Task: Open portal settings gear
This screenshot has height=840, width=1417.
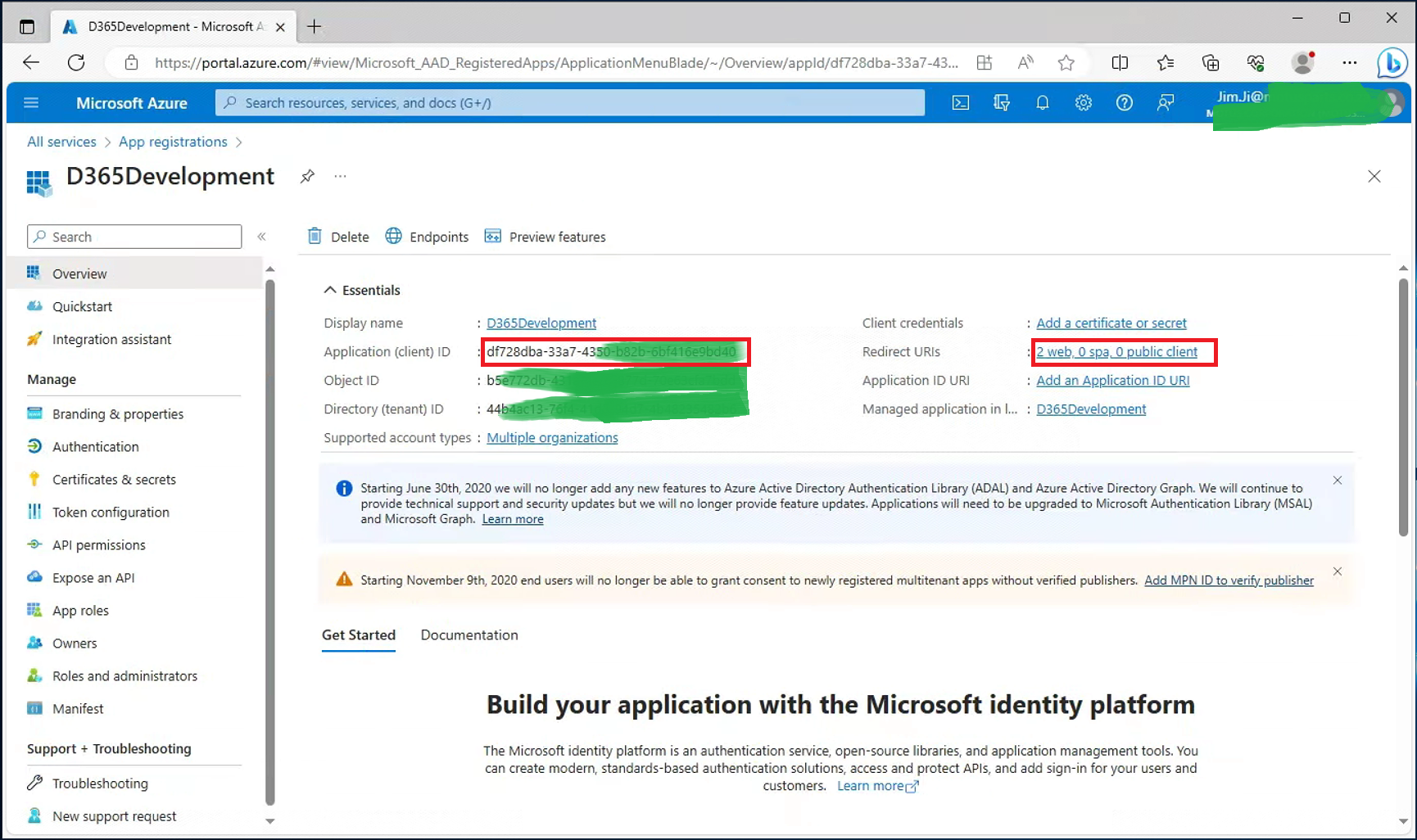Action: (x=1084, y=103)
